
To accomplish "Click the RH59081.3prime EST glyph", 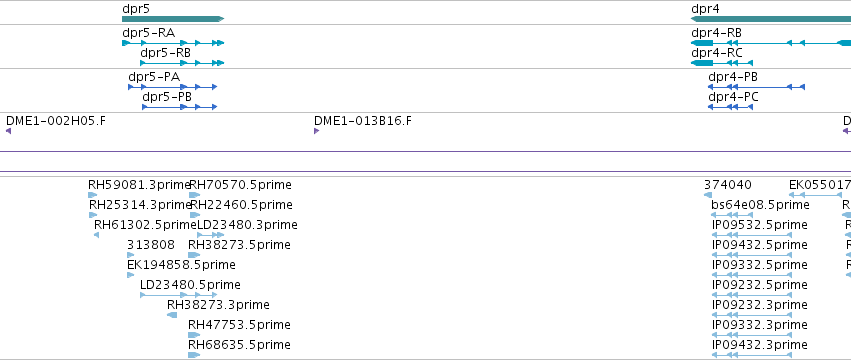I will tap(93, 195).
